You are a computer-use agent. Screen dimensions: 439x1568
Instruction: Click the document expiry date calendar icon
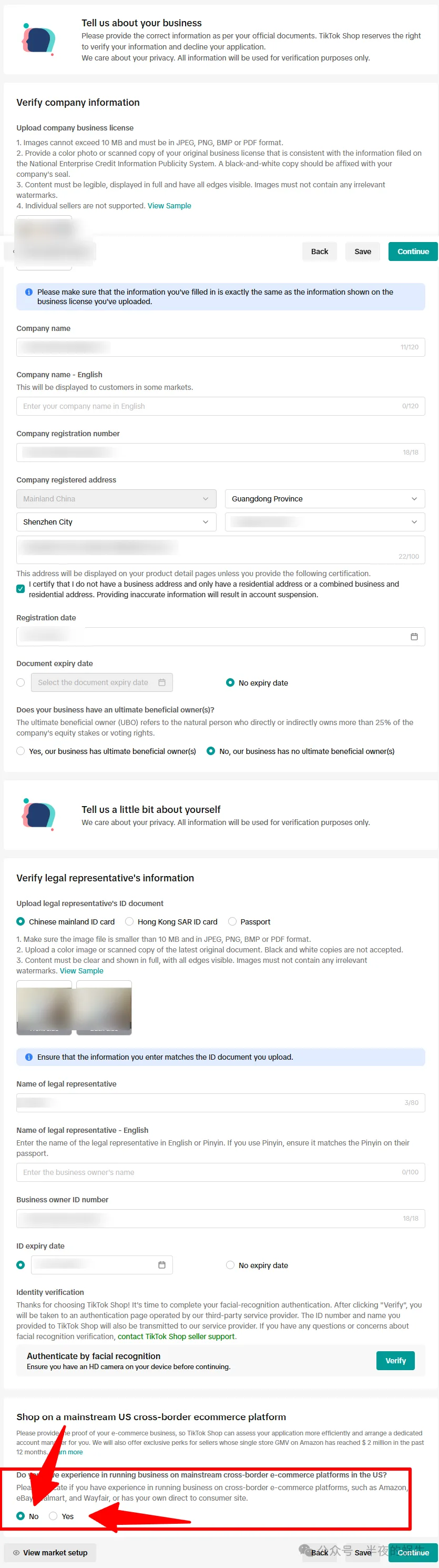pyautogui.click(x=162, y=682)
